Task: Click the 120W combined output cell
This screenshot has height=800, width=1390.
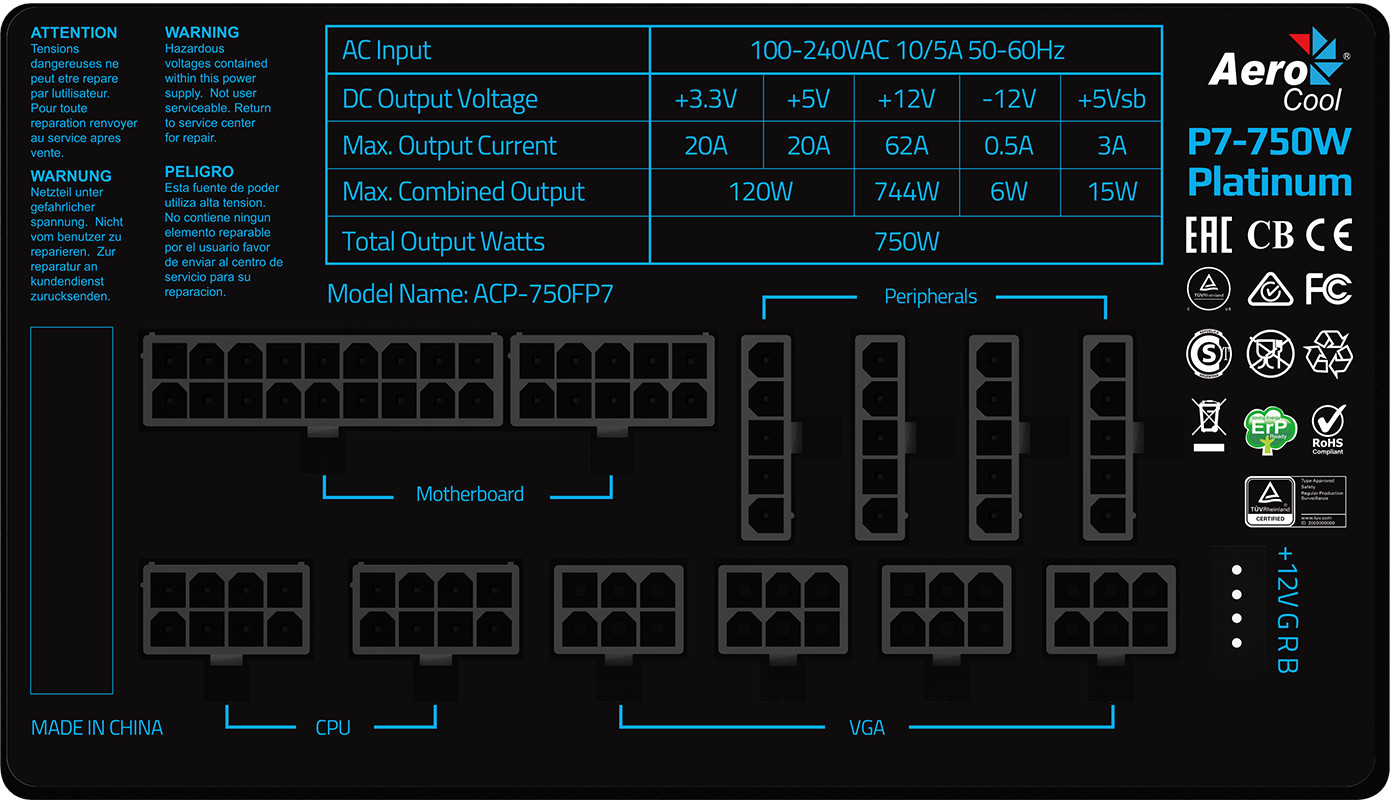Action: pos(752,192)
